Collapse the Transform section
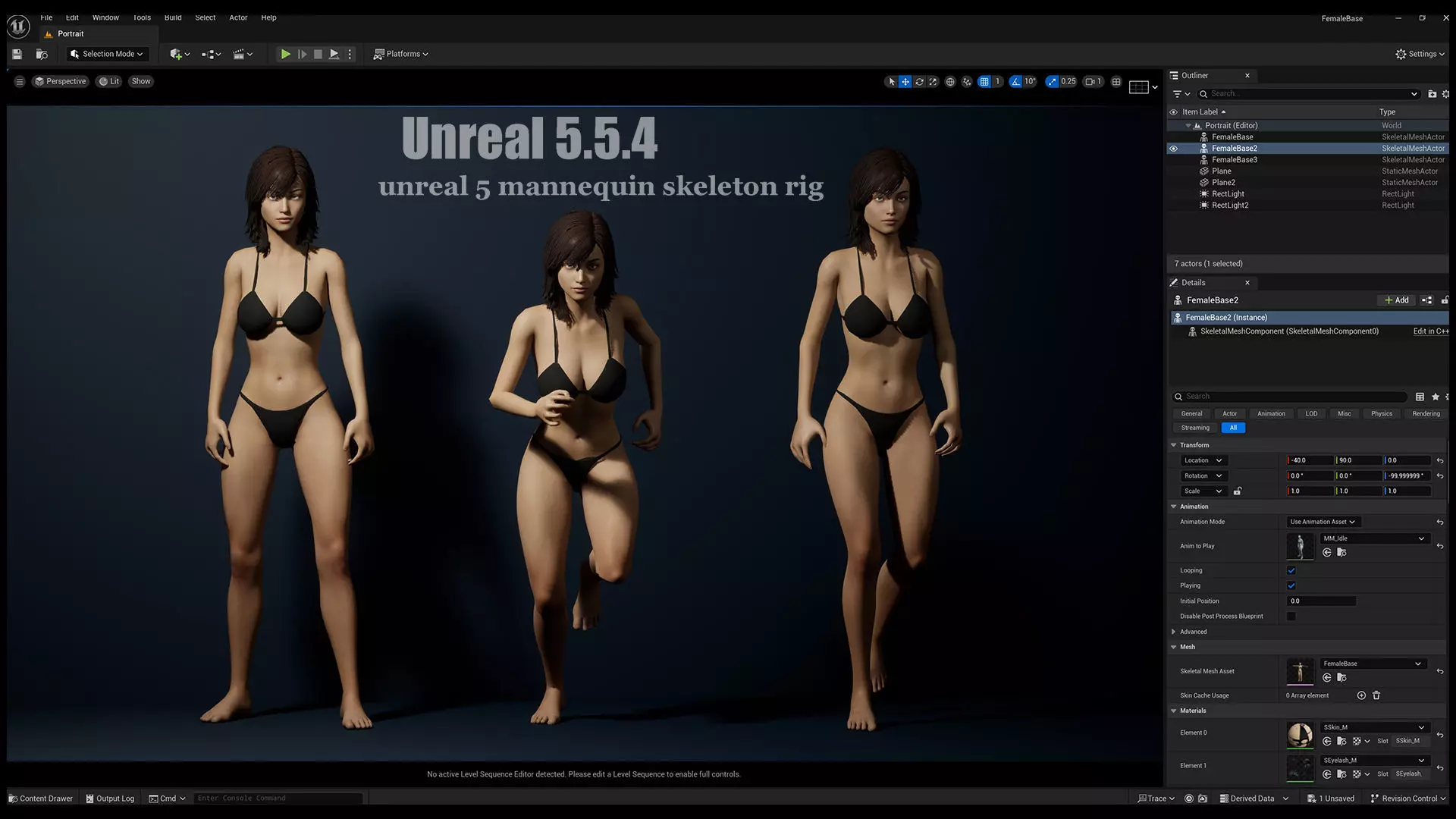Image resolution: width=1456 pixels, height=819 pixels. coord(1174,445)
